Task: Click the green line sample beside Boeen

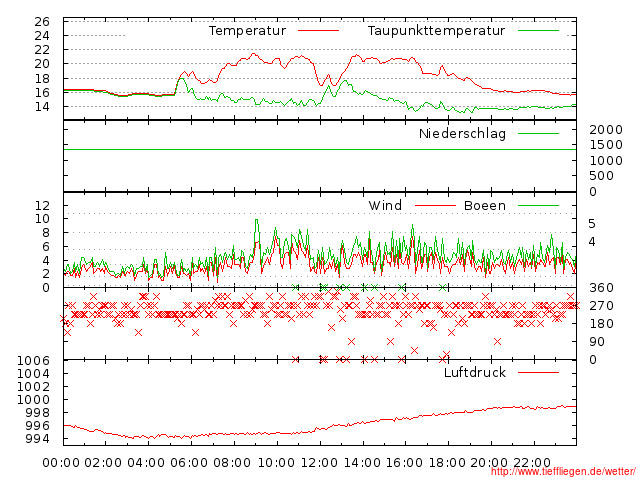Action: click(x=538, y=206)
